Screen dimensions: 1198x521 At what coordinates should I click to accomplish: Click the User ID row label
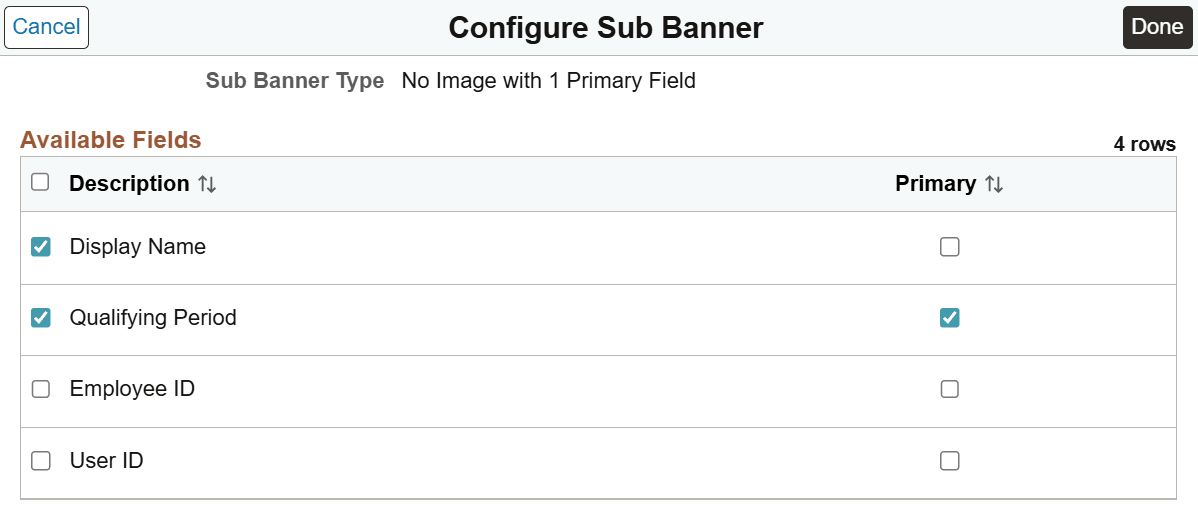click(x=106, y=461)
